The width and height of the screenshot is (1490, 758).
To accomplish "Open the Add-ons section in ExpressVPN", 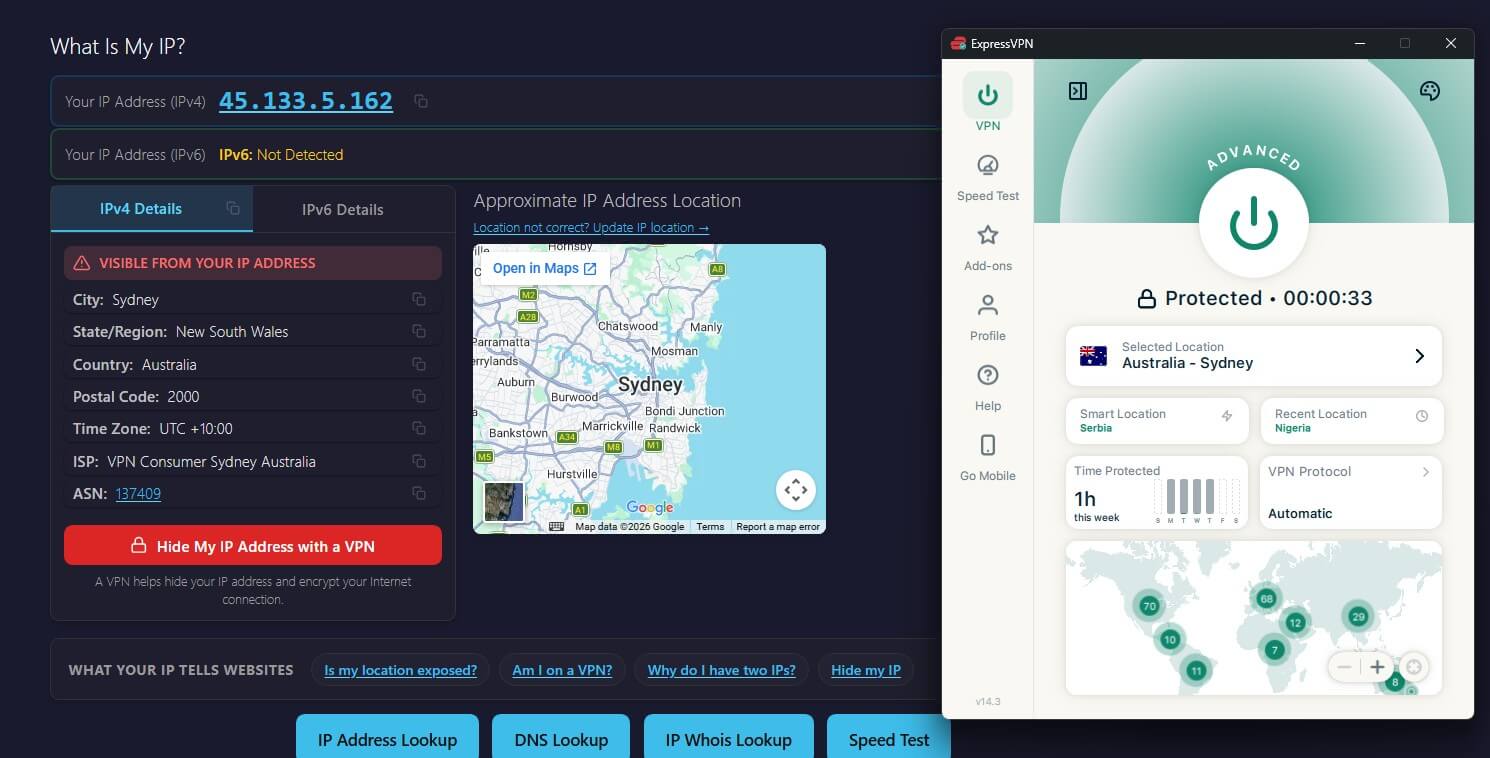I will coord(988,249).
